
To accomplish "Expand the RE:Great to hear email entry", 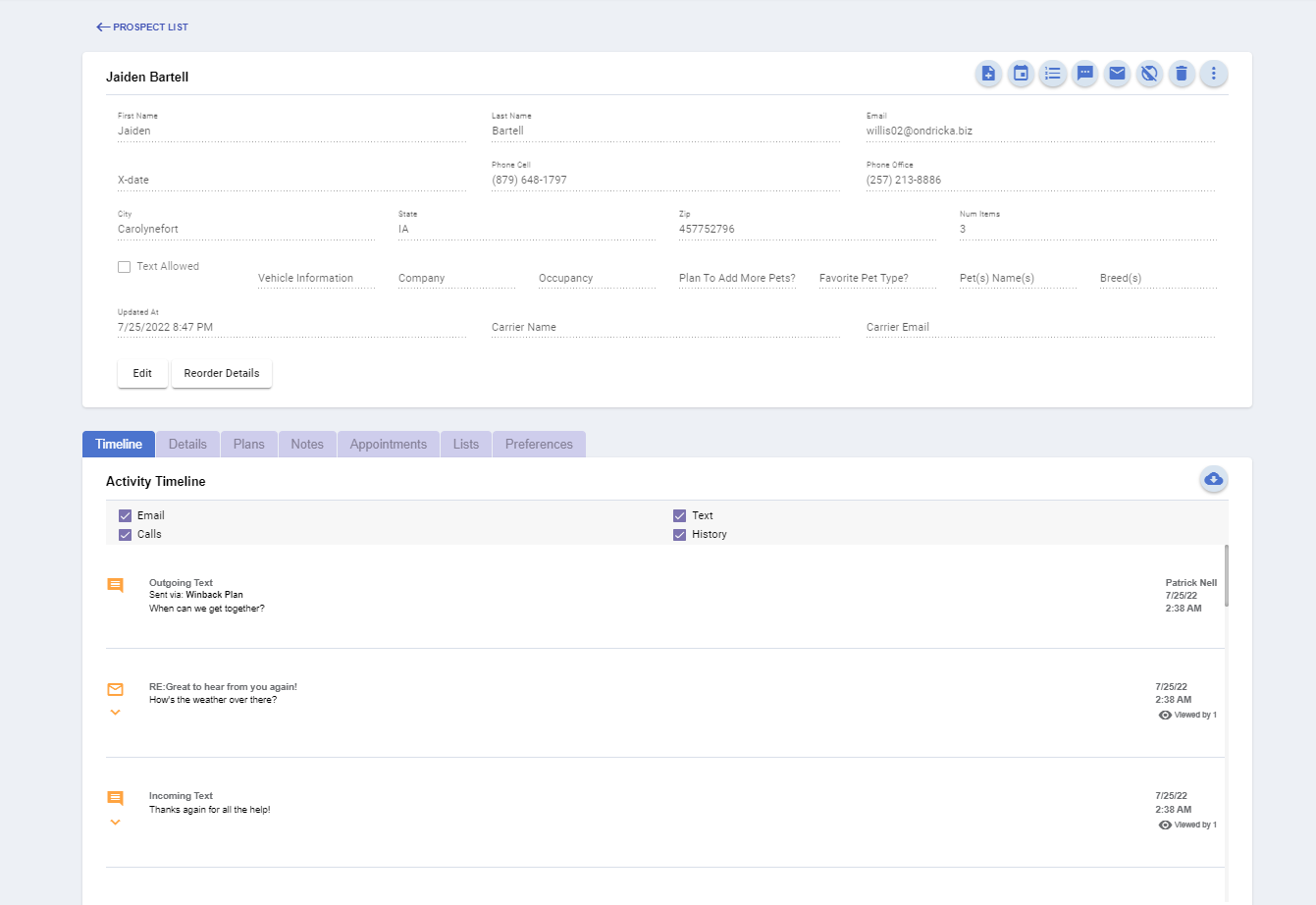I will 115,713.
